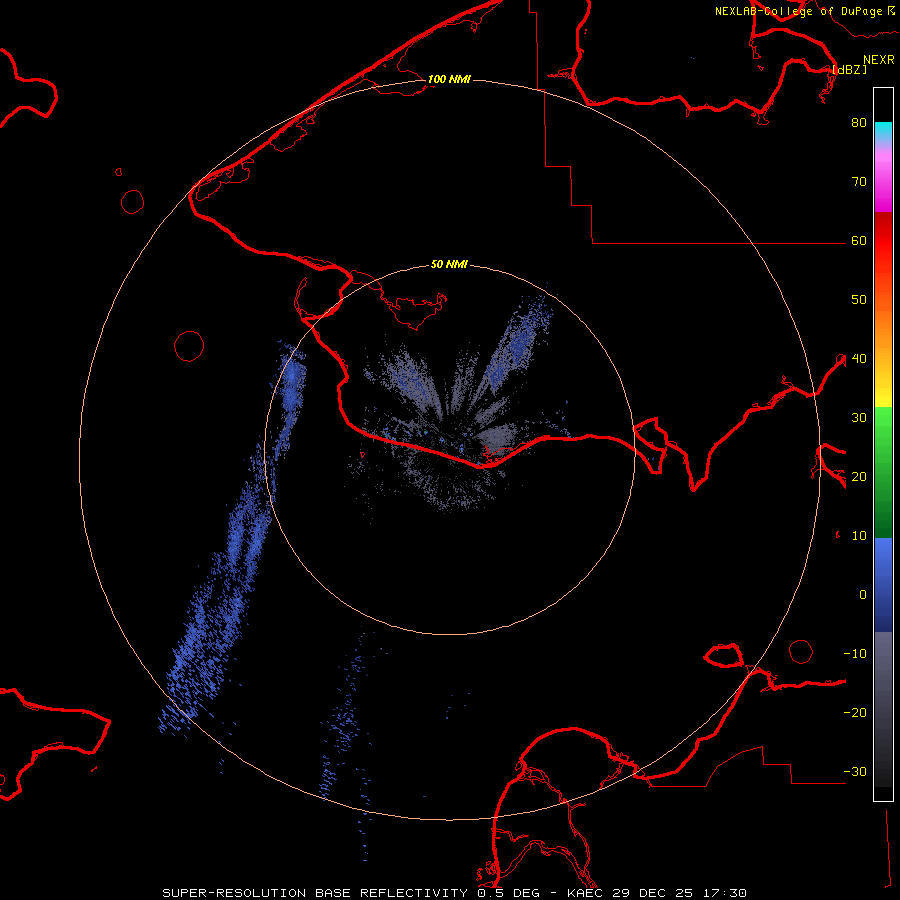Click the 20 value on dBZ scale
The image size is (900, 900).
pyautogui.click(x=859, y=477)
